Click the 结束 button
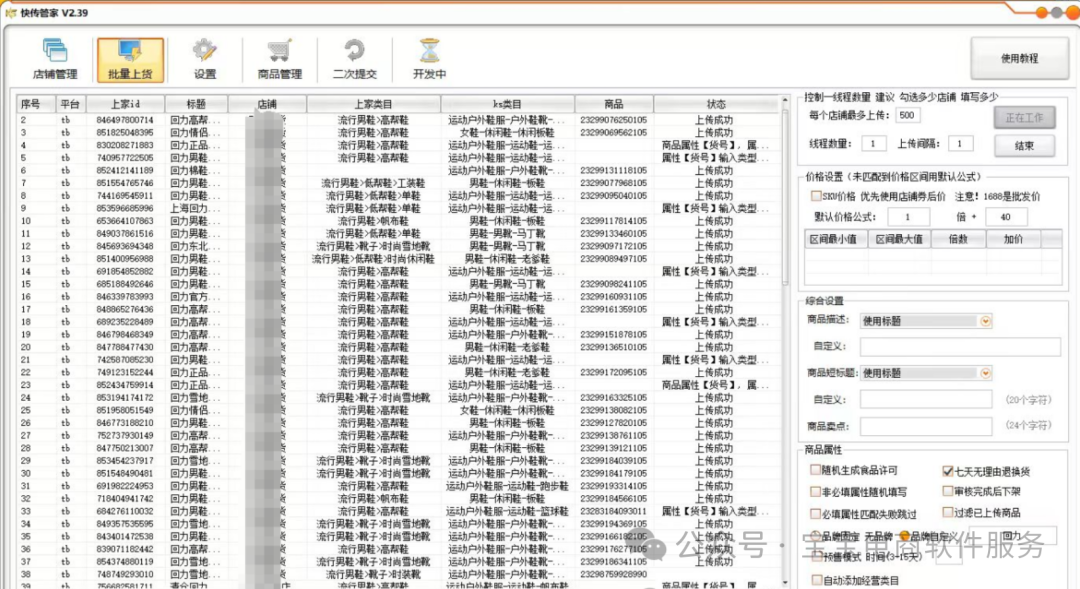 (x=1024, y=146)
